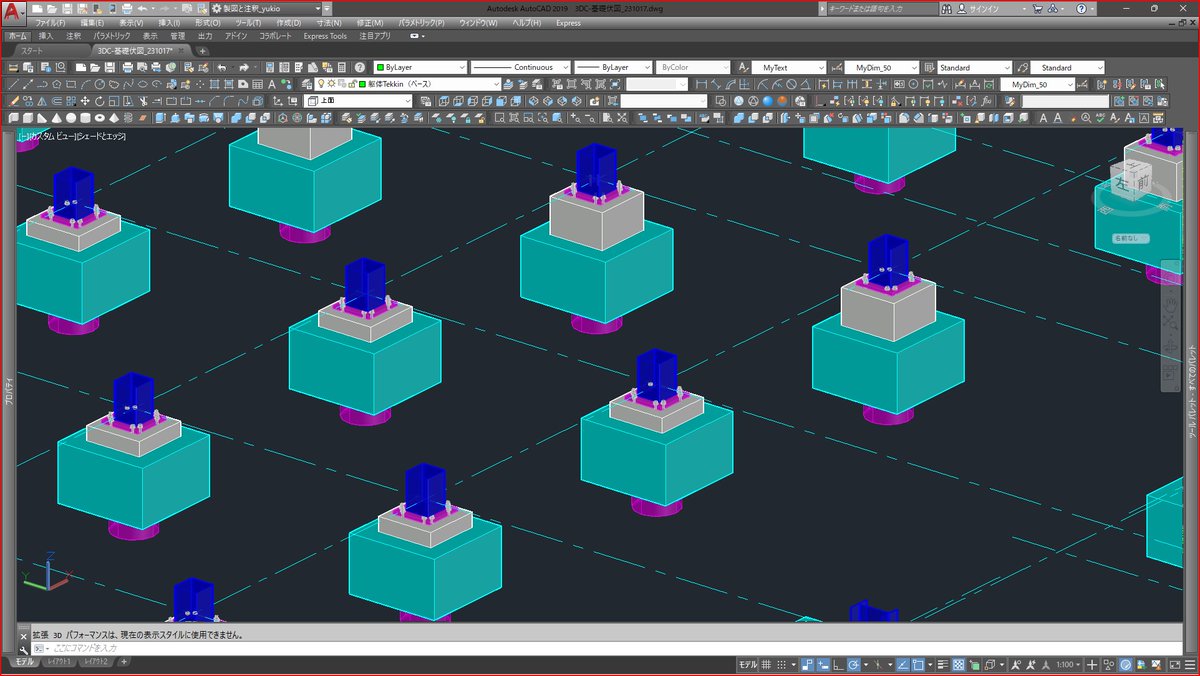This screenshot has width=1200, height=676.
Task: Open the Express menu
Action: coord(568,22)
